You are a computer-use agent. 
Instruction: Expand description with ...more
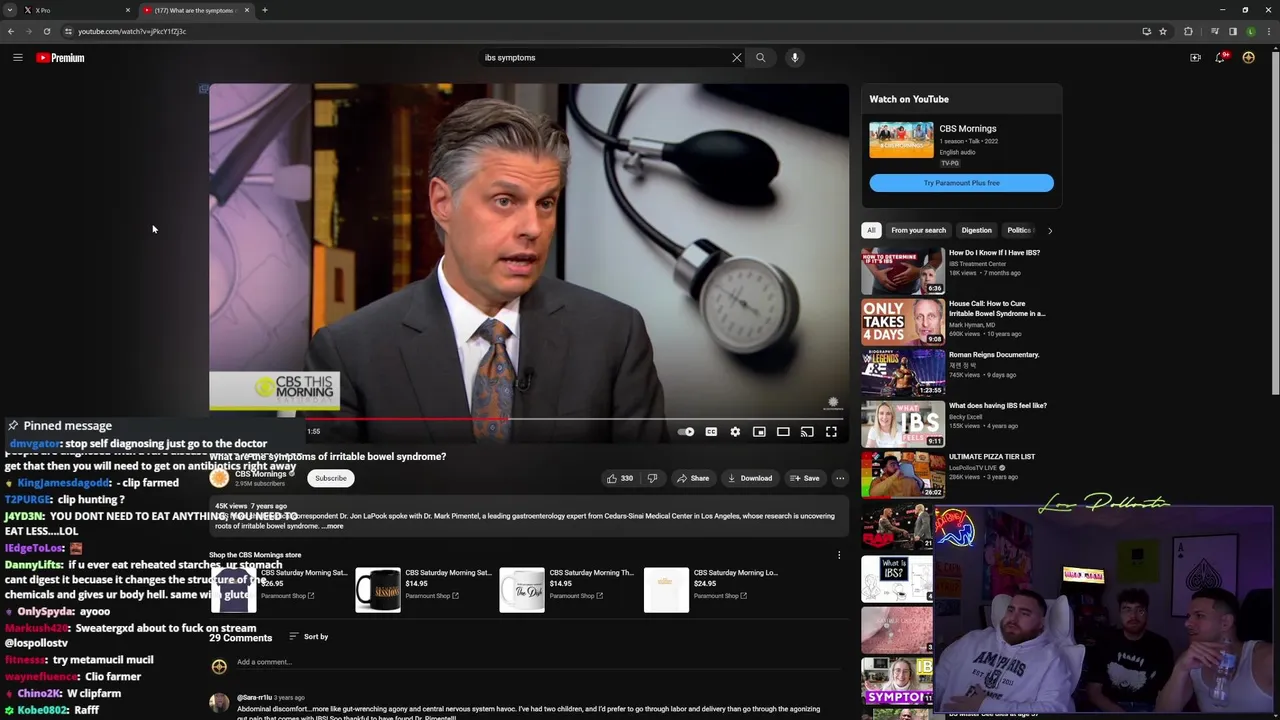[x=334, y=526]
